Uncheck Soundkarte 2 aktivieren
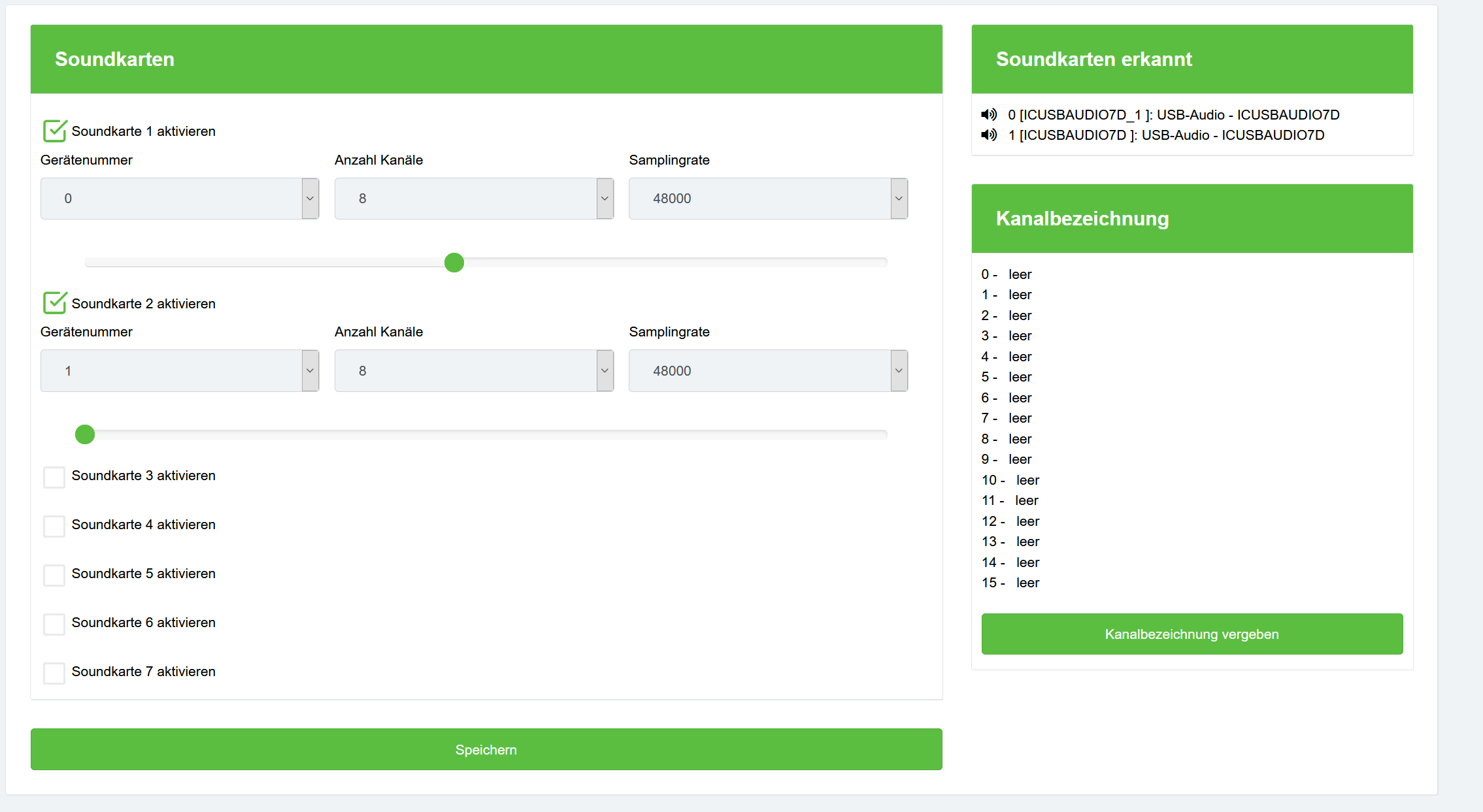 click(54, 303)
